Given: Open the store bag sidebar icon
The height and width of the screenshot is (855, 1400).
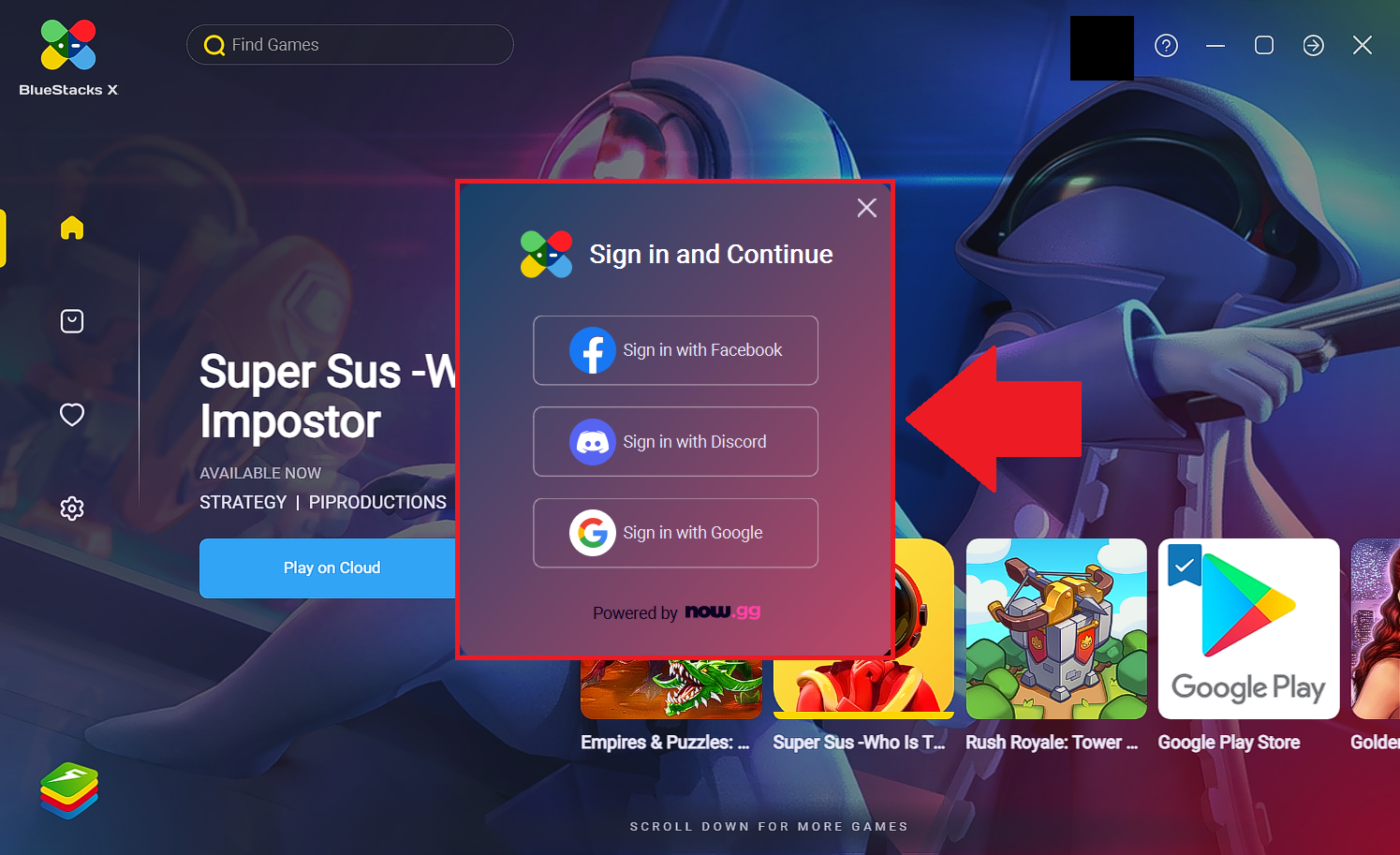Looking at the screenshot, I should tap(72, 321).
